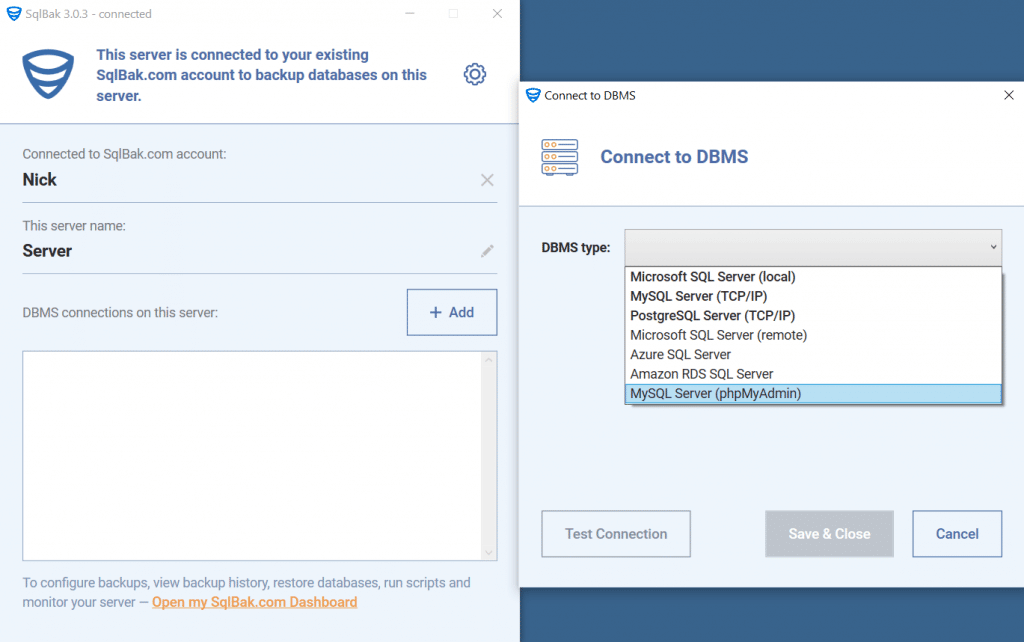Open my SqlBak.com Dashboard link
1024x642 pixels.
point(254,601)
